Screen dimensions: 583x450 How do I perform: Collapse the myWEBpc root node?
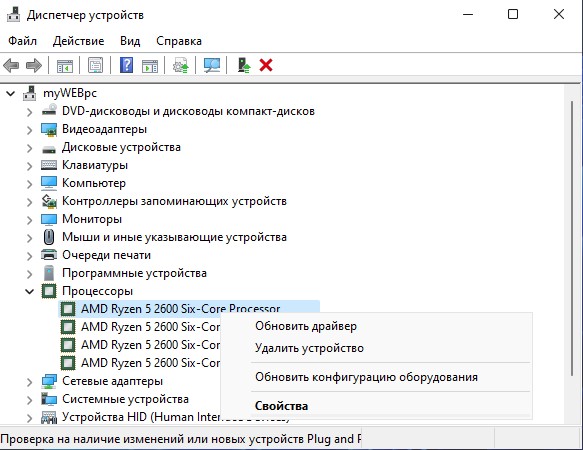point(11,93)
